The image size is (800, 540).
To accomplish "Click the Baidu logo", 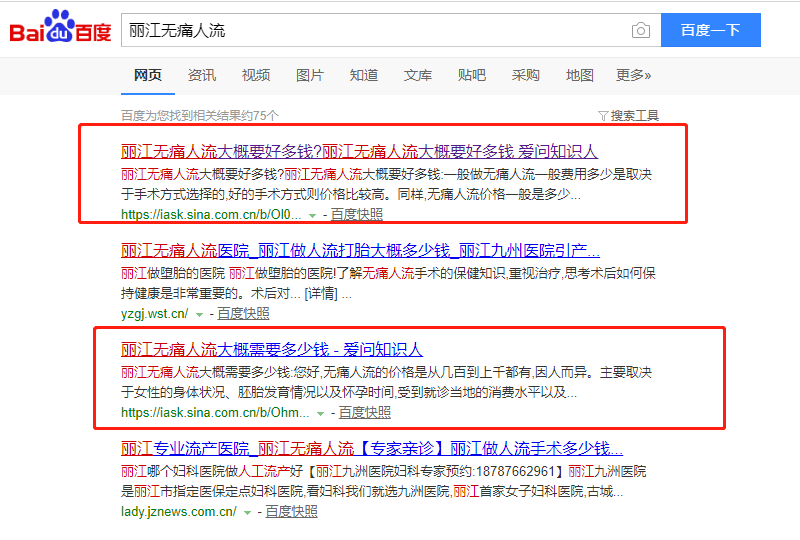I will (x=60, y=30).
